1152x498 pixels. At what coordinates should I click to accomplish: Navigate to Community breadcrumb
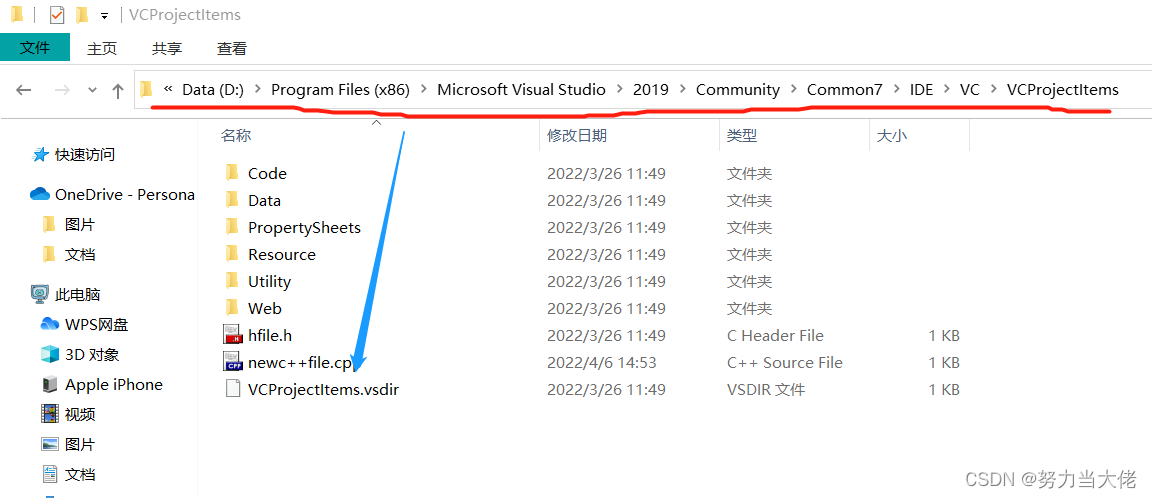(x=738, y=90)
